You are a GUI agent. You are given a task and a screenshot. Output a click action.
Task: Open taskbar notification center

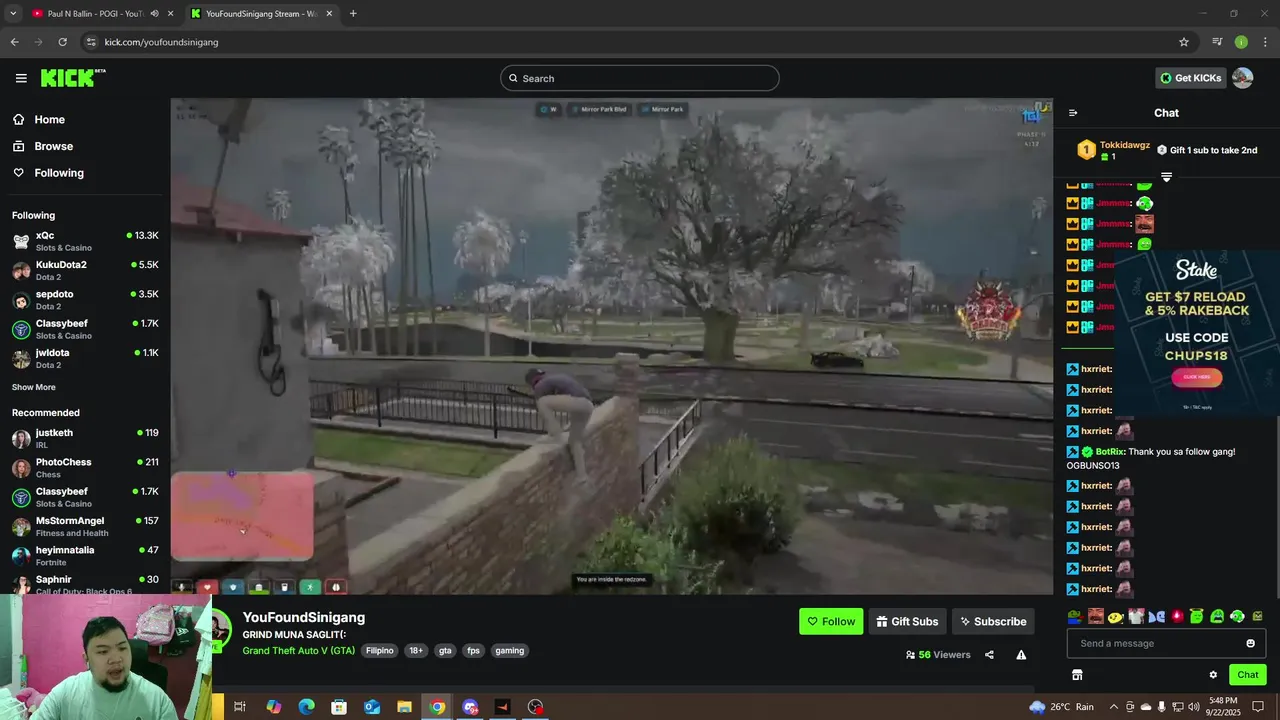(x=1258, y=707)
